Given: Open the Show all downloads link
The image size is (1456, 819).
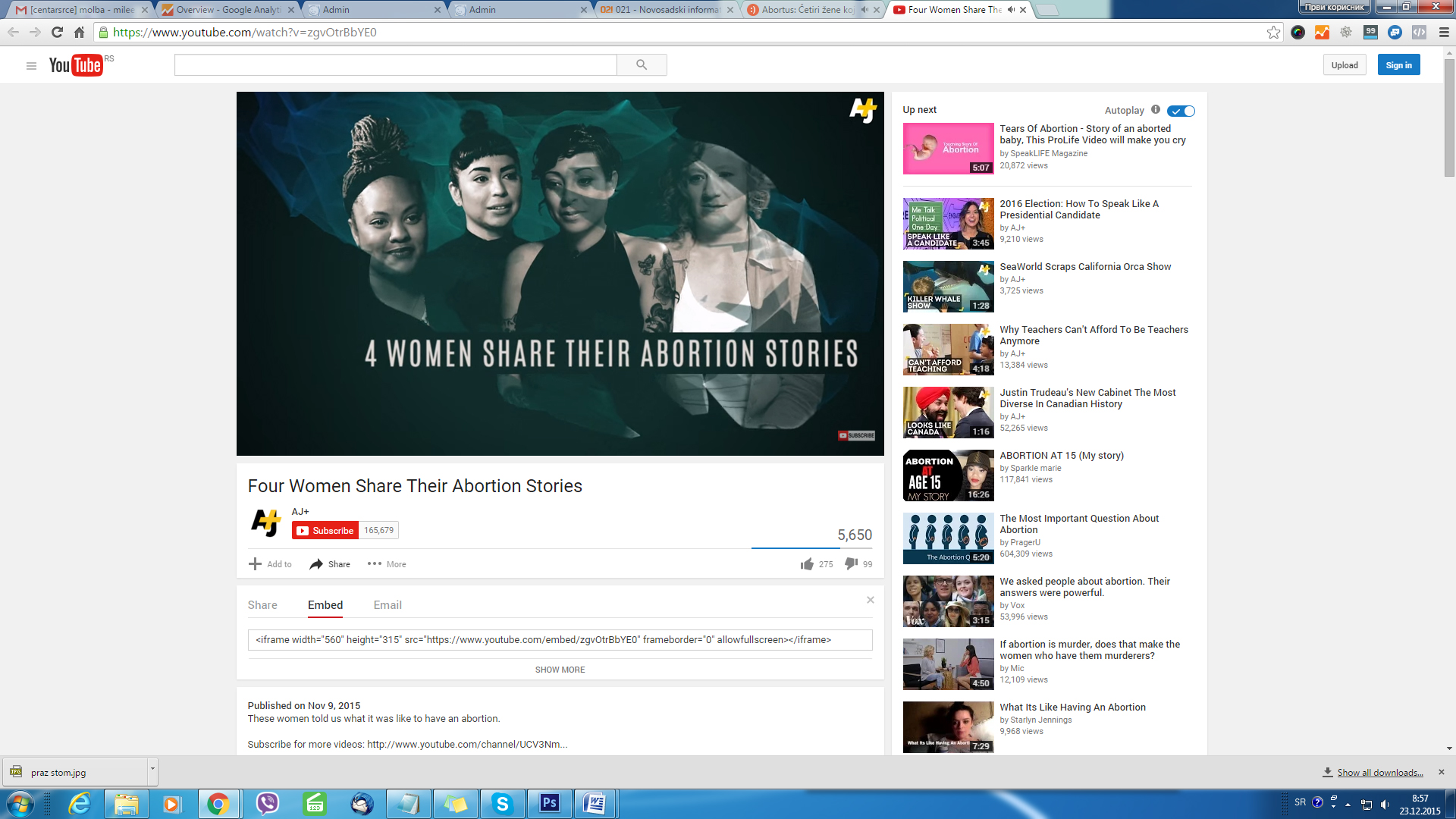Looking at the screenshot, I should [x=1379, y=773].
